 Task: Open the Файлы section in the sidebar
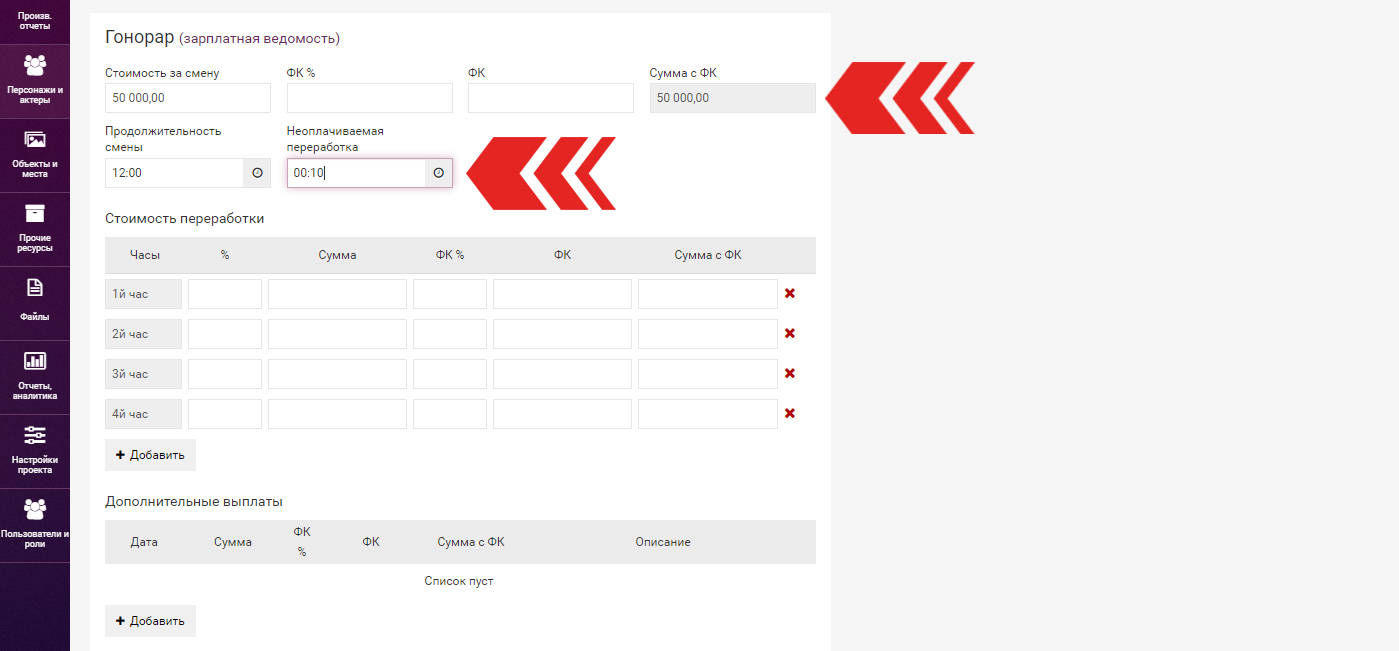(x=35, y=303)
